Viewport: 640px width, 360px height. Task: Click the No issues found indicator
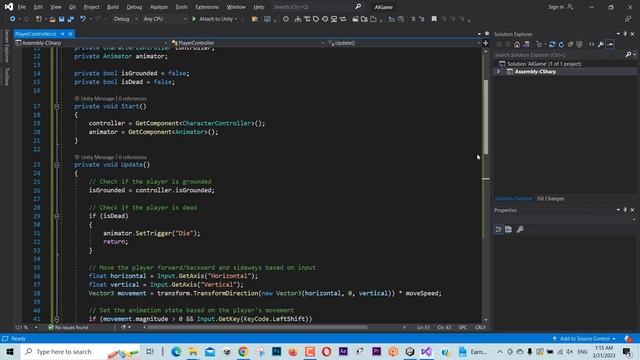click(x=68, y=327)
